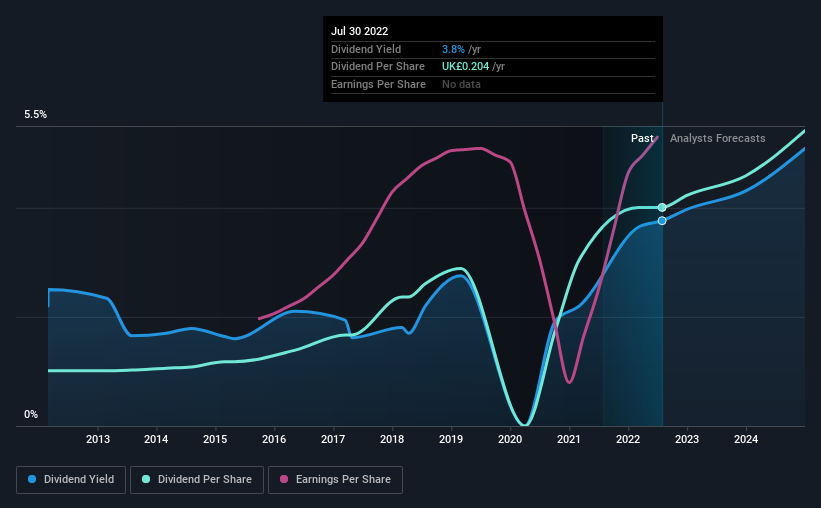Click the 2015 x-axis label
The width and height of the screenshot is (821, 508).
coord(215,439)
